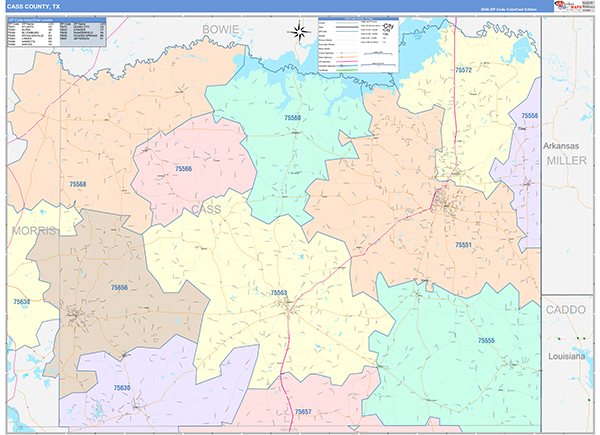Select ZIP code label 75563
The height and width of the screenshot is (435, 600).
point(279,293)
